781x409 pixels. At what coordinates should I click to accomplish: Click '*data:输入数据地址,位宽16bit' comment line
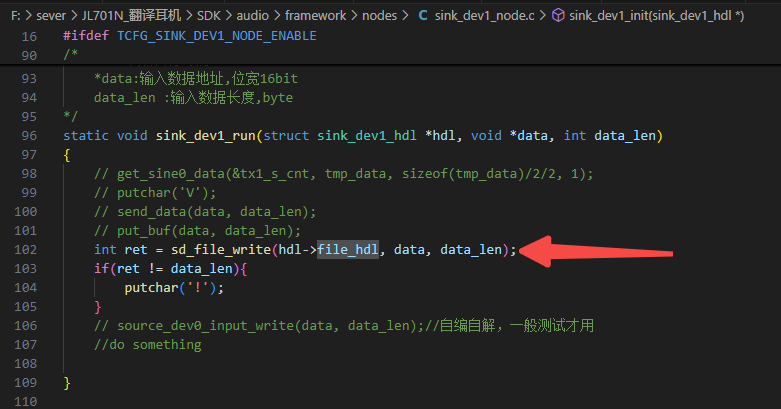click(x=196, y=79)
